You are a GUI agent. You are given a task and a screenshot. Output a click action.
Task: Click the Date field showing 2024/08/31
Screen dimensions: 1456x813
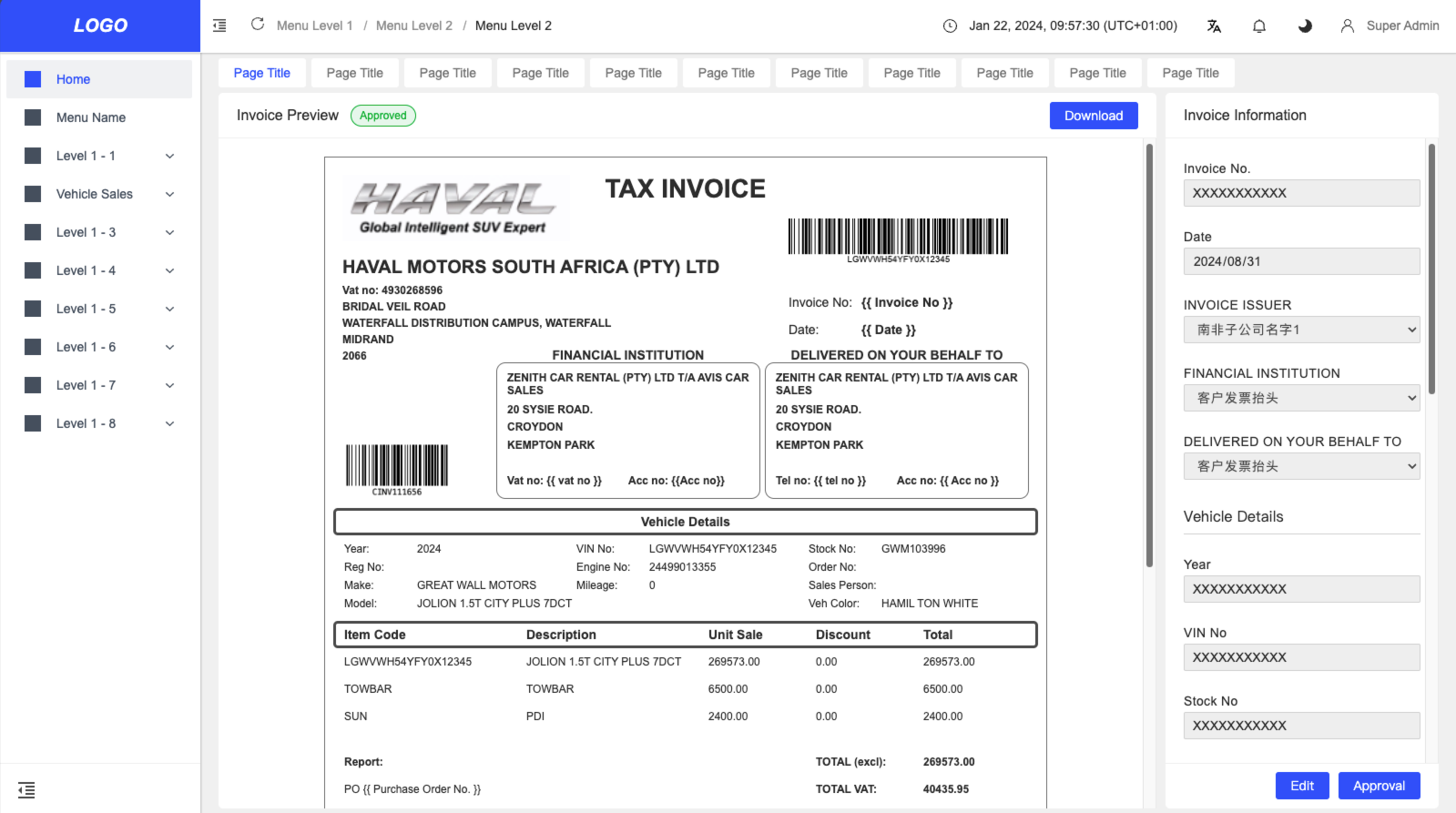tap(1301, 261)
